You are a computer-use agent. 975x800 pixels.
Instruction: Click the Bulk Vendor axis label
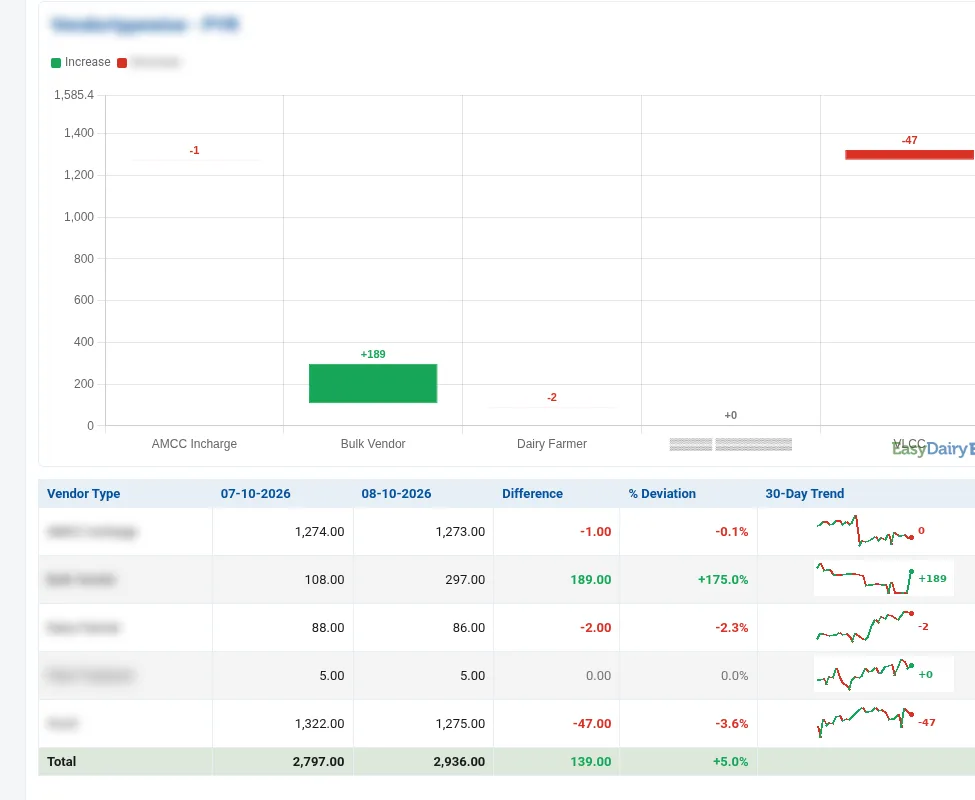pyautogui.click(x=373, y=444)
